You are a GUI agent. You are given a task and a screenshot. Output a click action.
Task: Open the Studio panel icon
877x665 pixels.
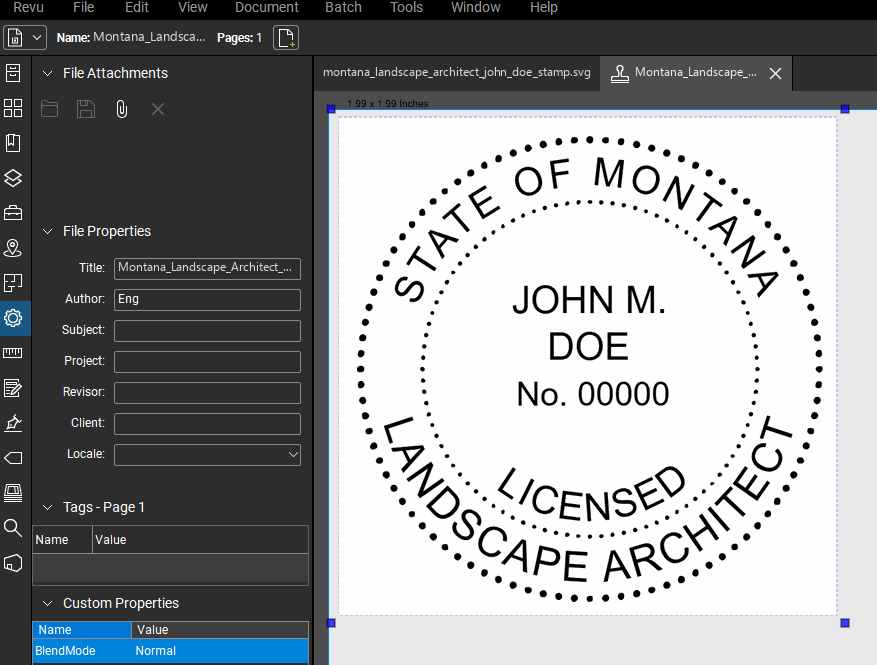[13, 493]
